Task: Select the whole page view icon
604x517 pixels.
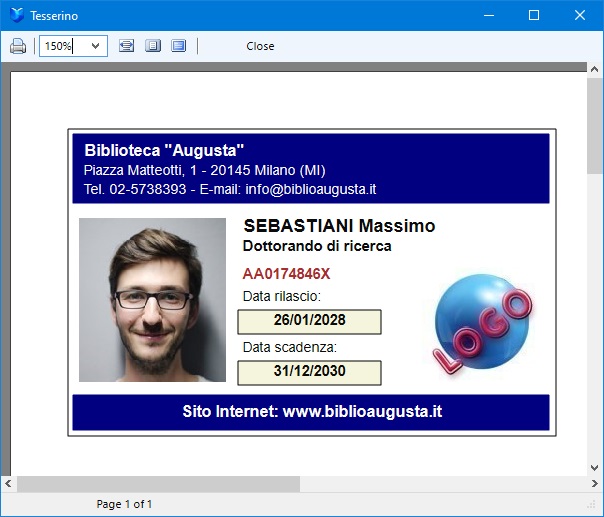Action: (x=153, y=46)
